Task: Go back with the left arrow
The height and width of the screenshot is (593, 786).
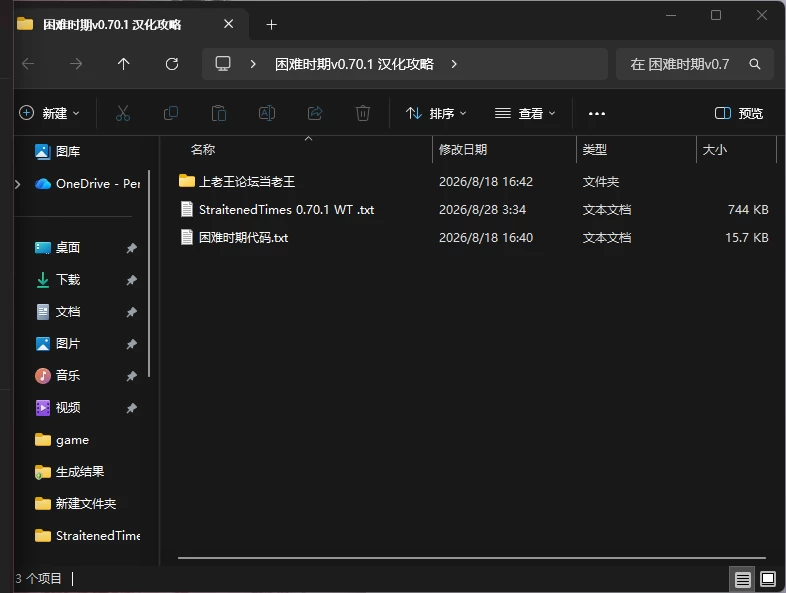Action: tap(29, 64)
